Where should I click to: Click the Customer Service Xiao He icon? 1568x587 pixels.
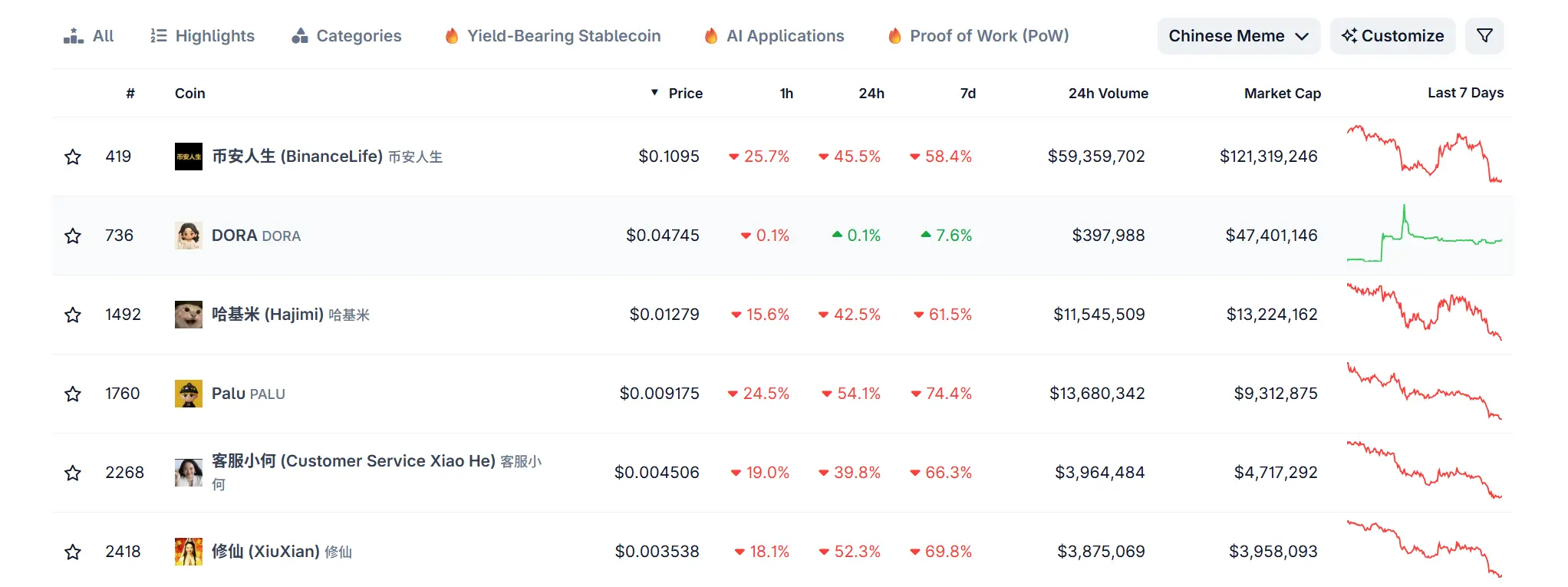[189, 473]
